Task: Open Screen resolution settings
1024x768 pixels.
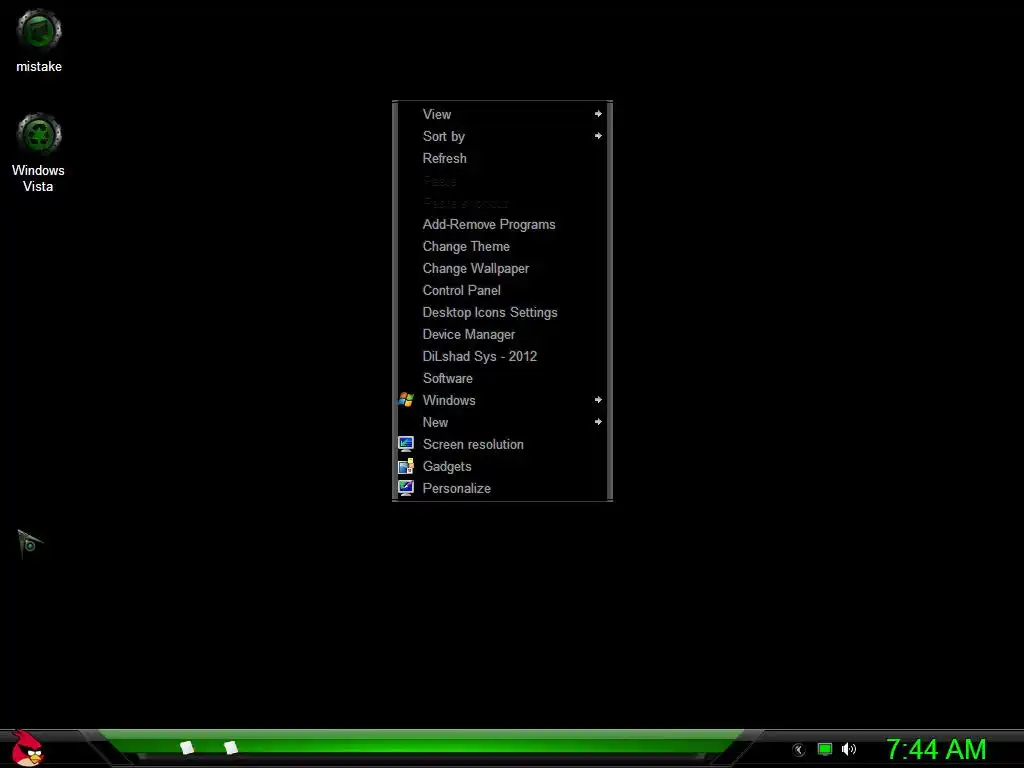Action: 502,445
